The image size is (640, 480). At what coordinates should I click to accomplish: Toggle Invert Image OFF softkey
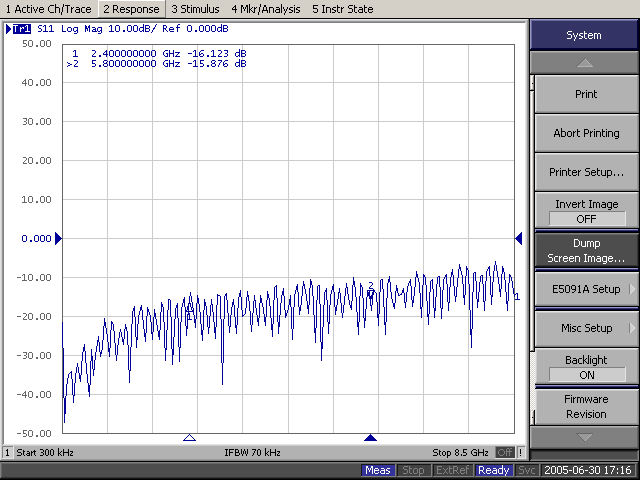tap(587, 211)
